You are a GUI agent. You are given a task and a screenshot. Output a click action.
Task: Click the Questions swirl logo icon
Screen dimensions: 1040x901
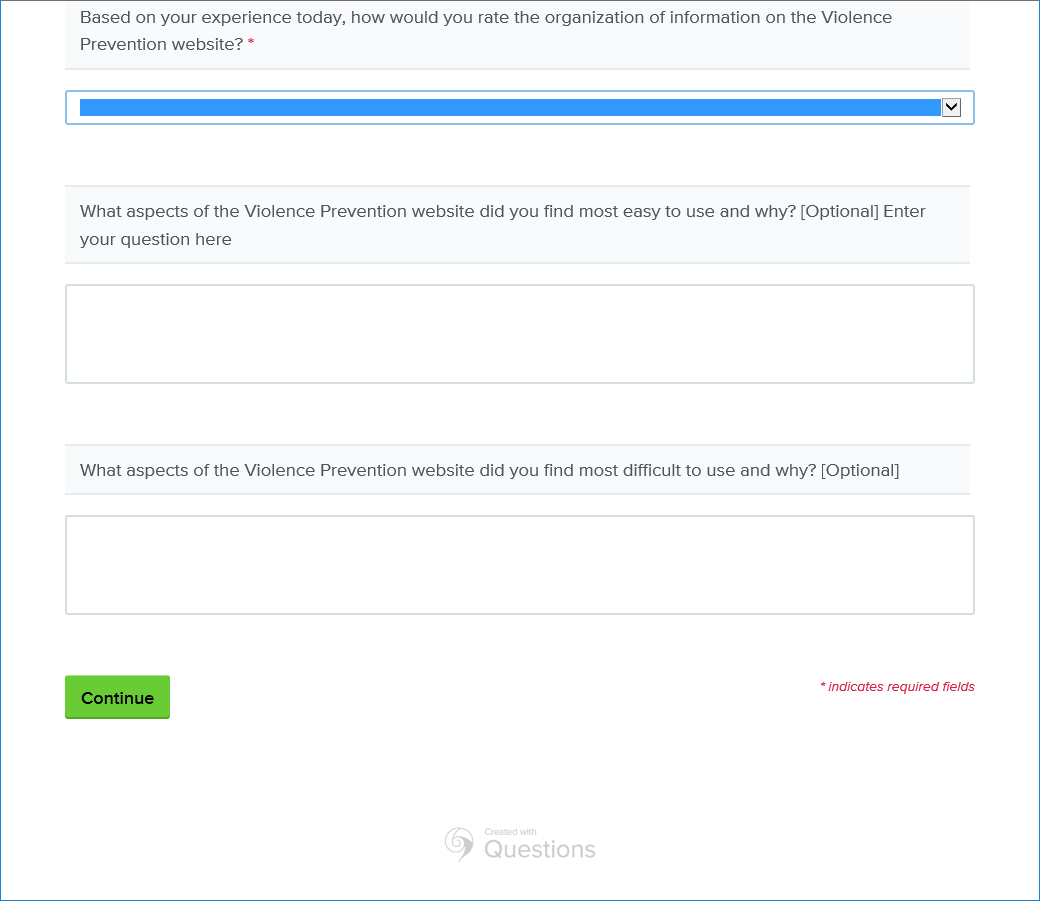459,844
